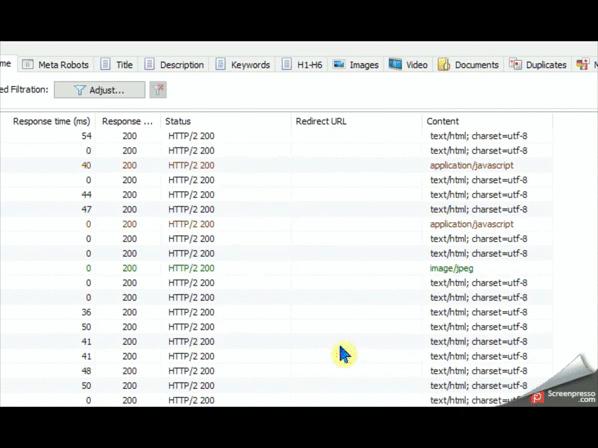Select the response time cell showing 40

(87, 165)
